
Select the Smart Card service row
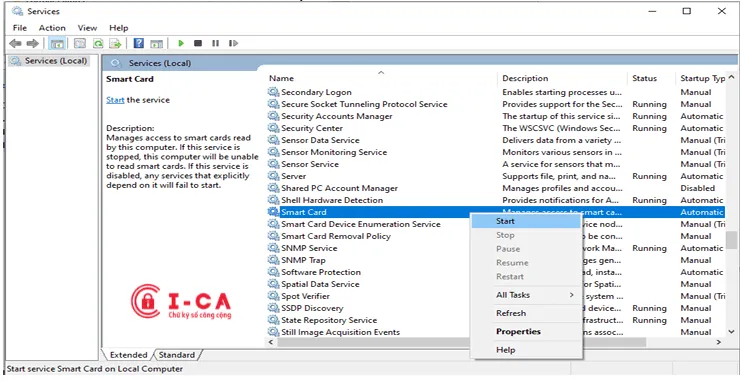click(496, 212)
